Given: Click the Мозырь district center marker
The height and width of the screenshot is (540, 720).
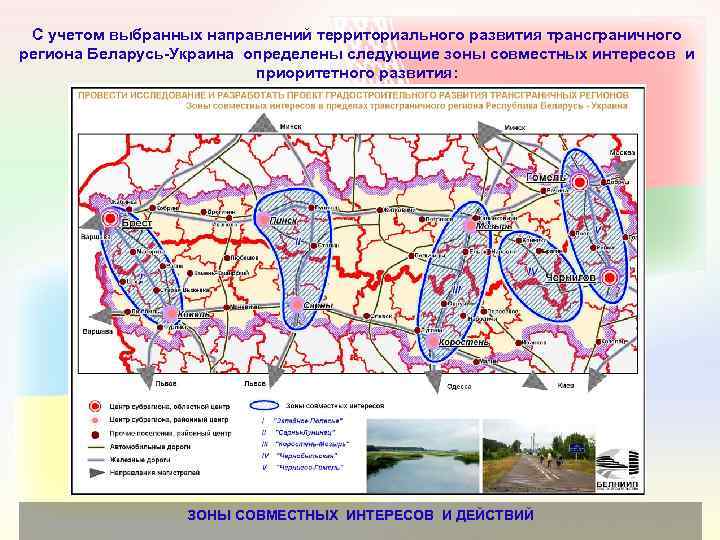Looking at the screenshot, I should pos(470,225).
